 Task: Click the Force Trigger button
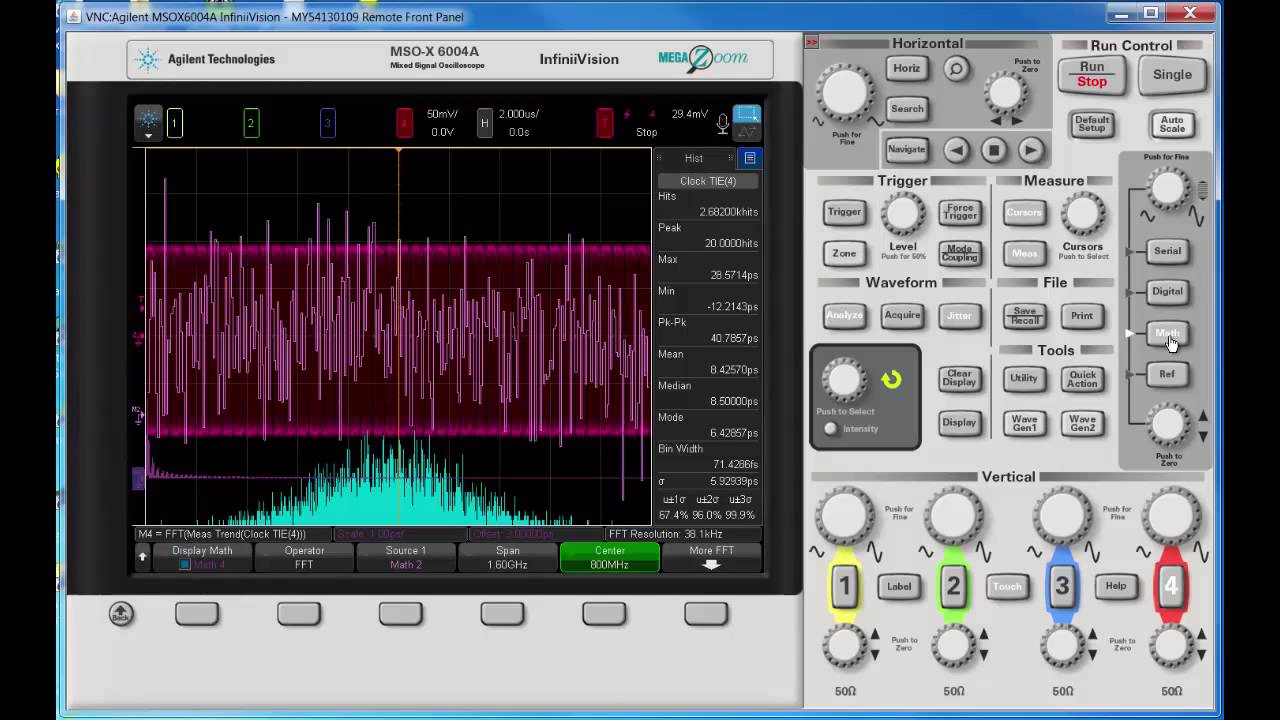960,212
